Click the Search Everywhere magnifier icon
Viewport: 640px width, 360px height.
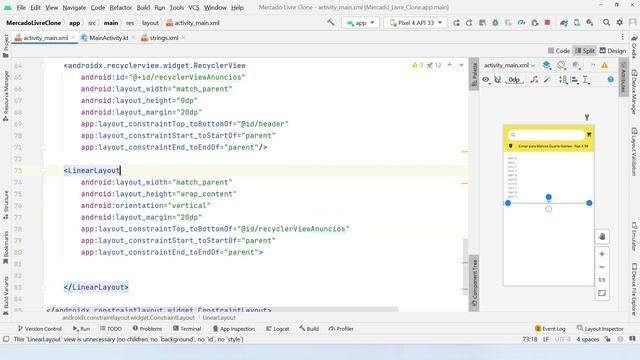pos(607,23)
